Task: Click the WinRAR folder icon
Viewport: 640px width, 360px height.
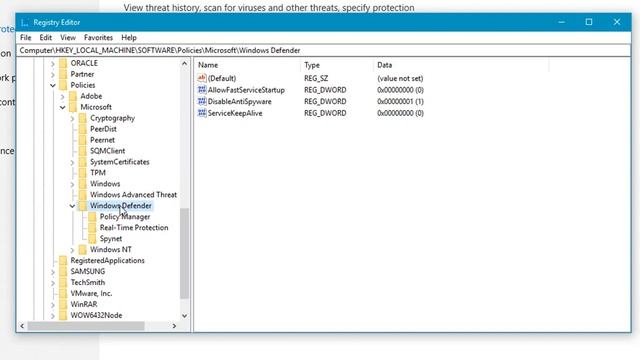Action: (x=63, y=304)
